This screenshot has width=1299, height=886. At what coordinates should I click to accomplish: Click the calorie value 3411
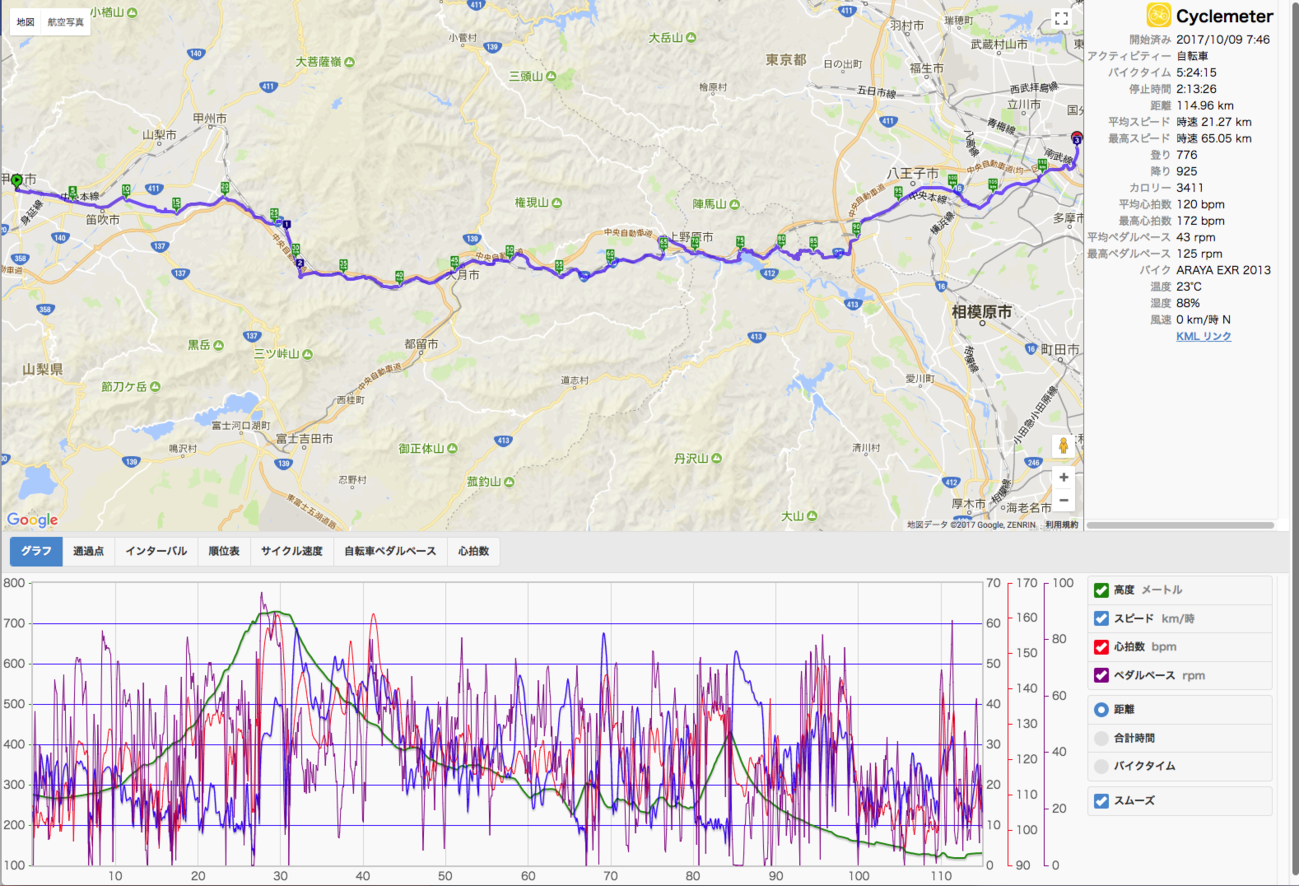tap(1190, 188)
